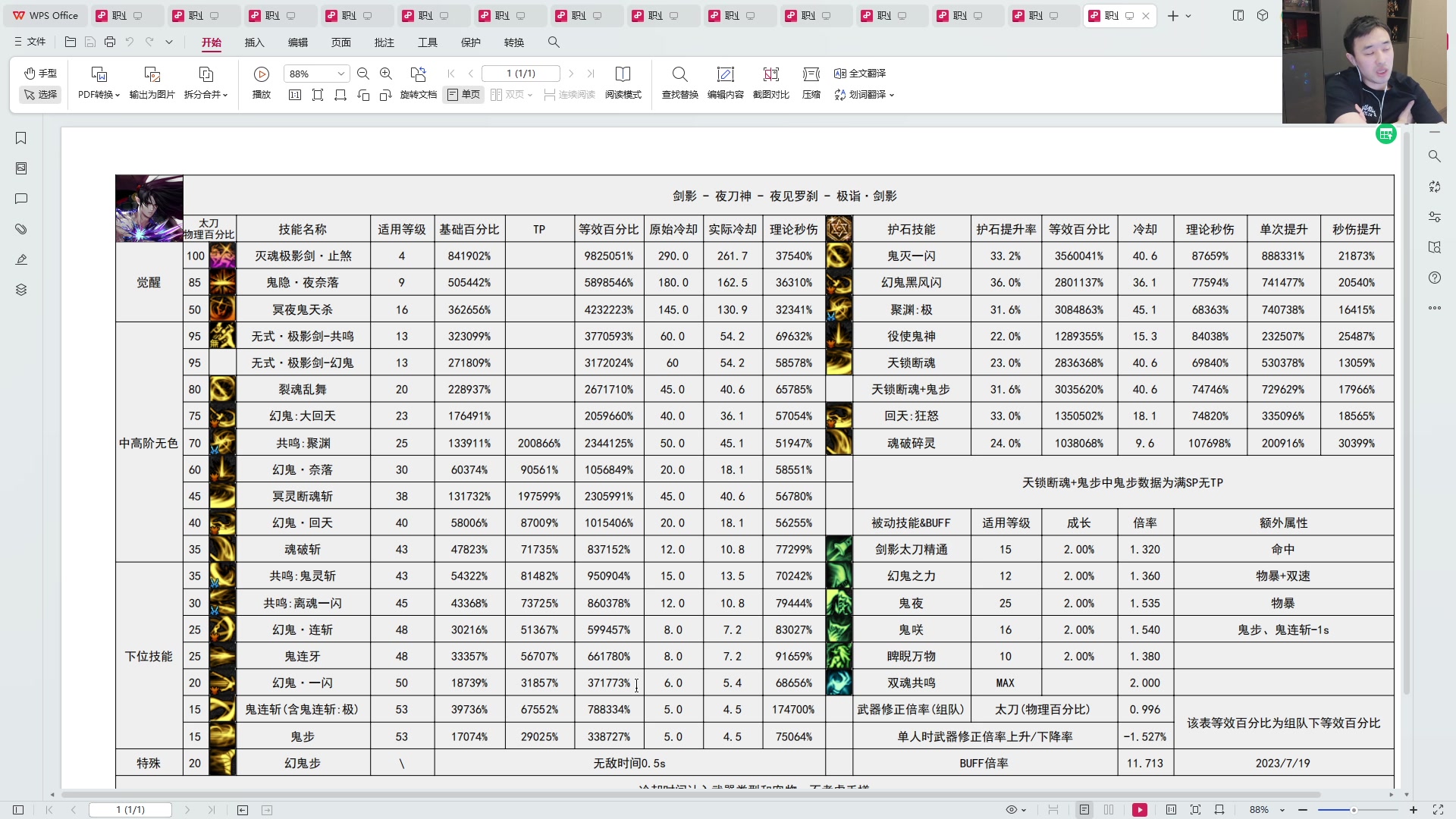Click the zoom slider in status bar
1456x819 pixels.
tap(1353, 810)
